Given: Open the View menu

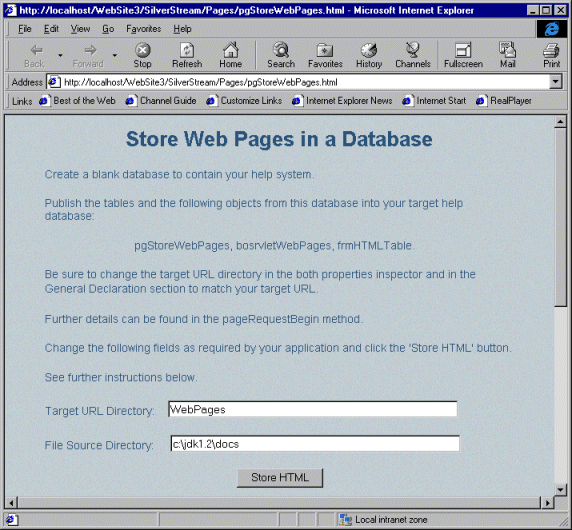Looking at the screenshot, I should coord(80,29).
